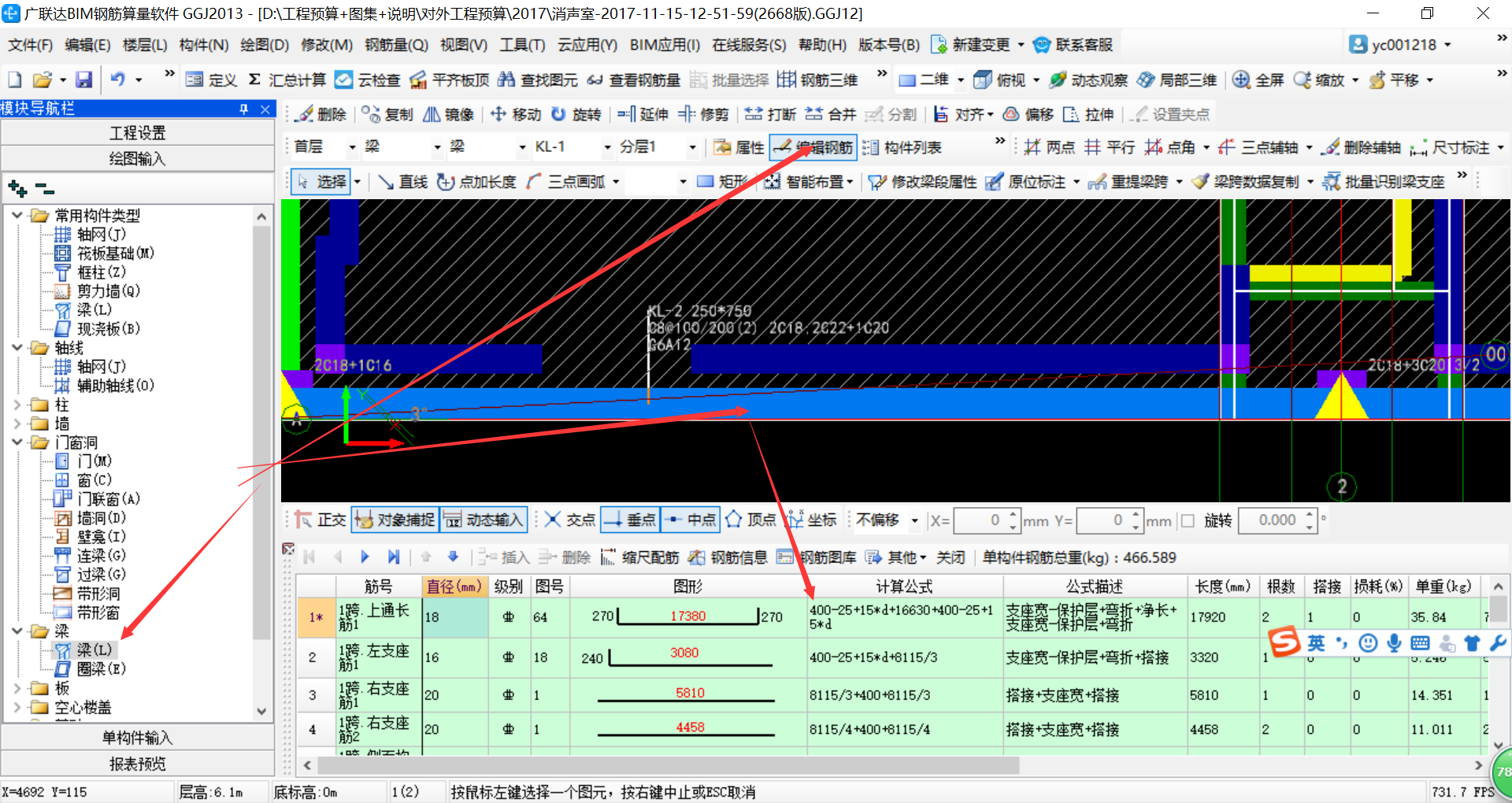Image resolution: width=1512 pixels, height=803 pixels.
Task: Select the 合并 merge tool
Action: 831,114
